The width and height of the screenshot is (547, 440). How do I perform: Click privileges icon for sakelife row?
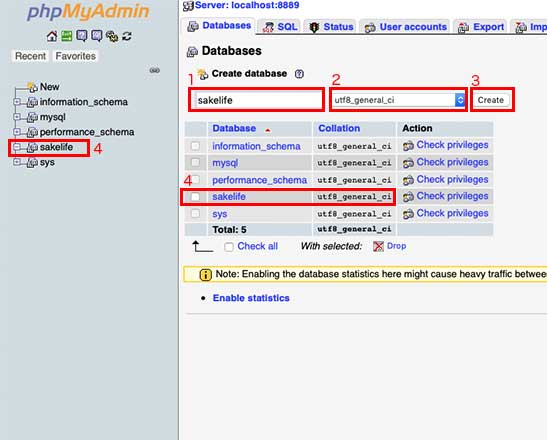tap(408, 197)
